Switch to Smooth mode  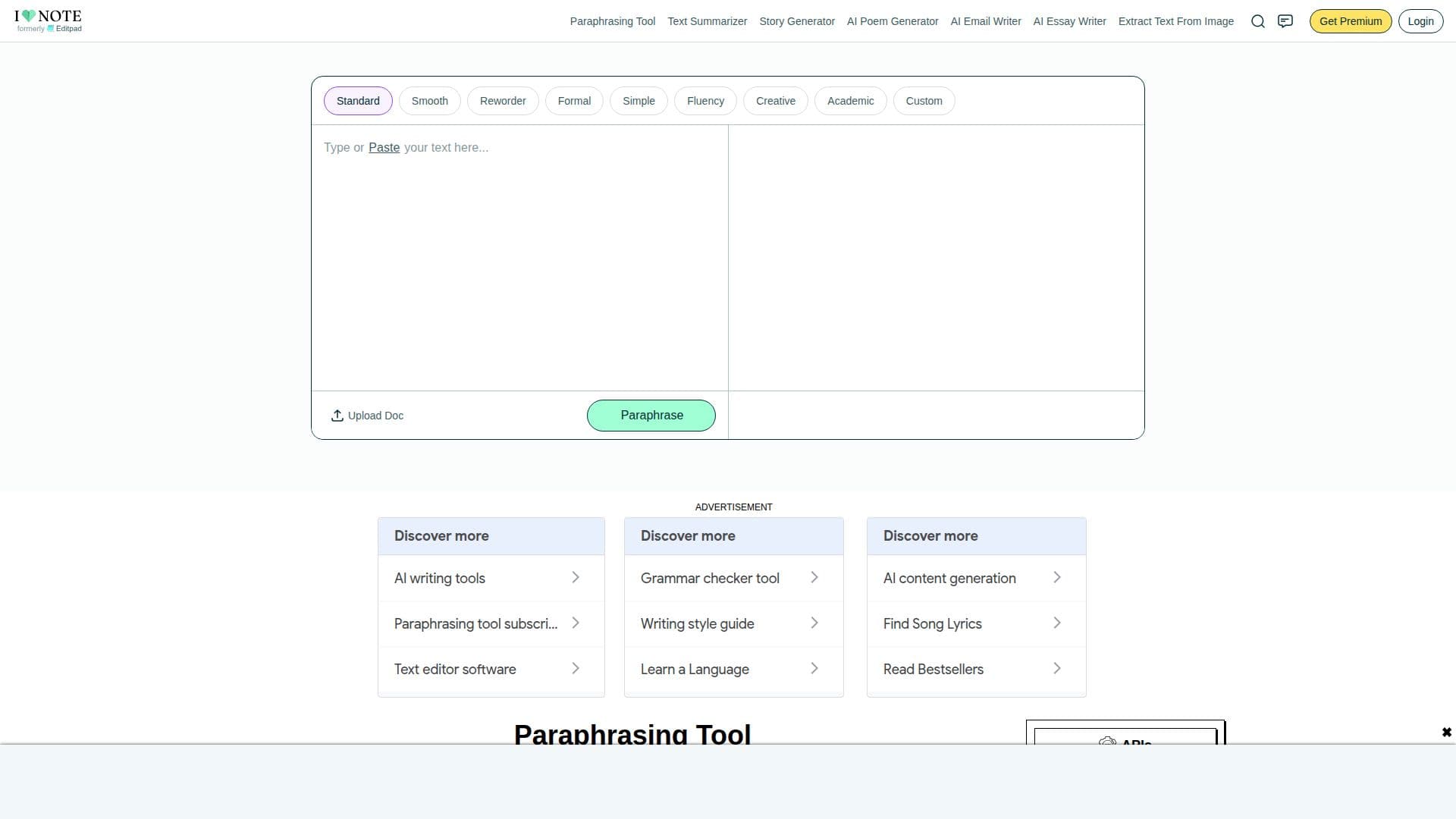pos(430,101)
